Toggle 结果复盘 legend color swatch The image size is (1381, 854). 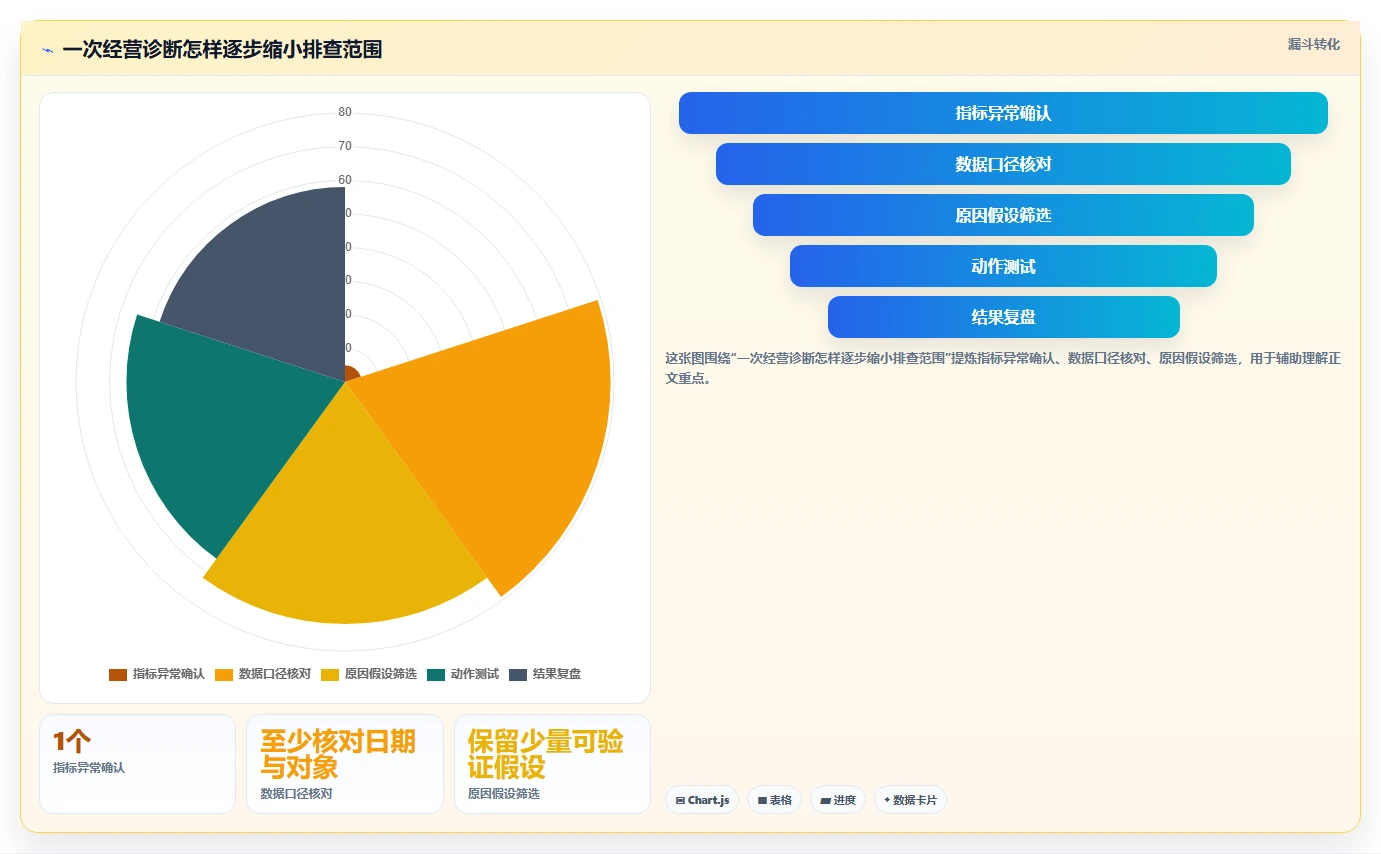[x=518, y=674]
